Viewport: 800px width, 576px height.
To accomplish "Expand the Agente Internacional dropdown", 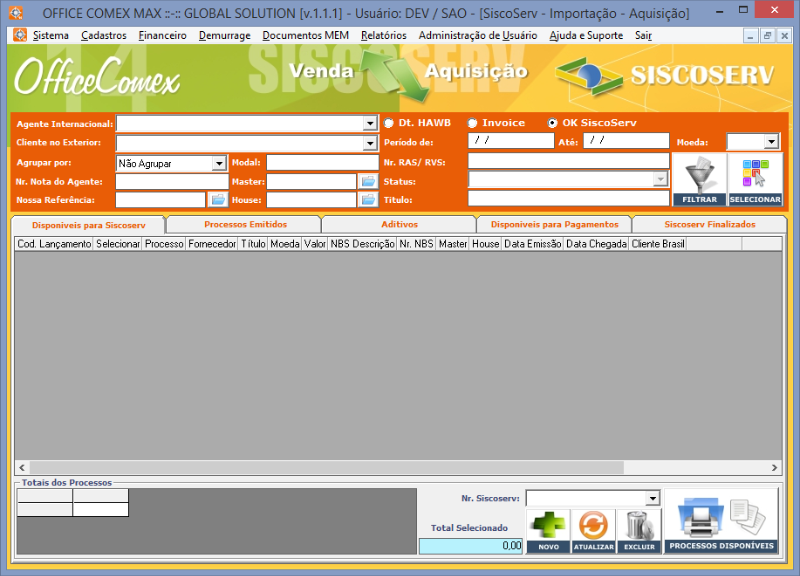I will (370, 123).
